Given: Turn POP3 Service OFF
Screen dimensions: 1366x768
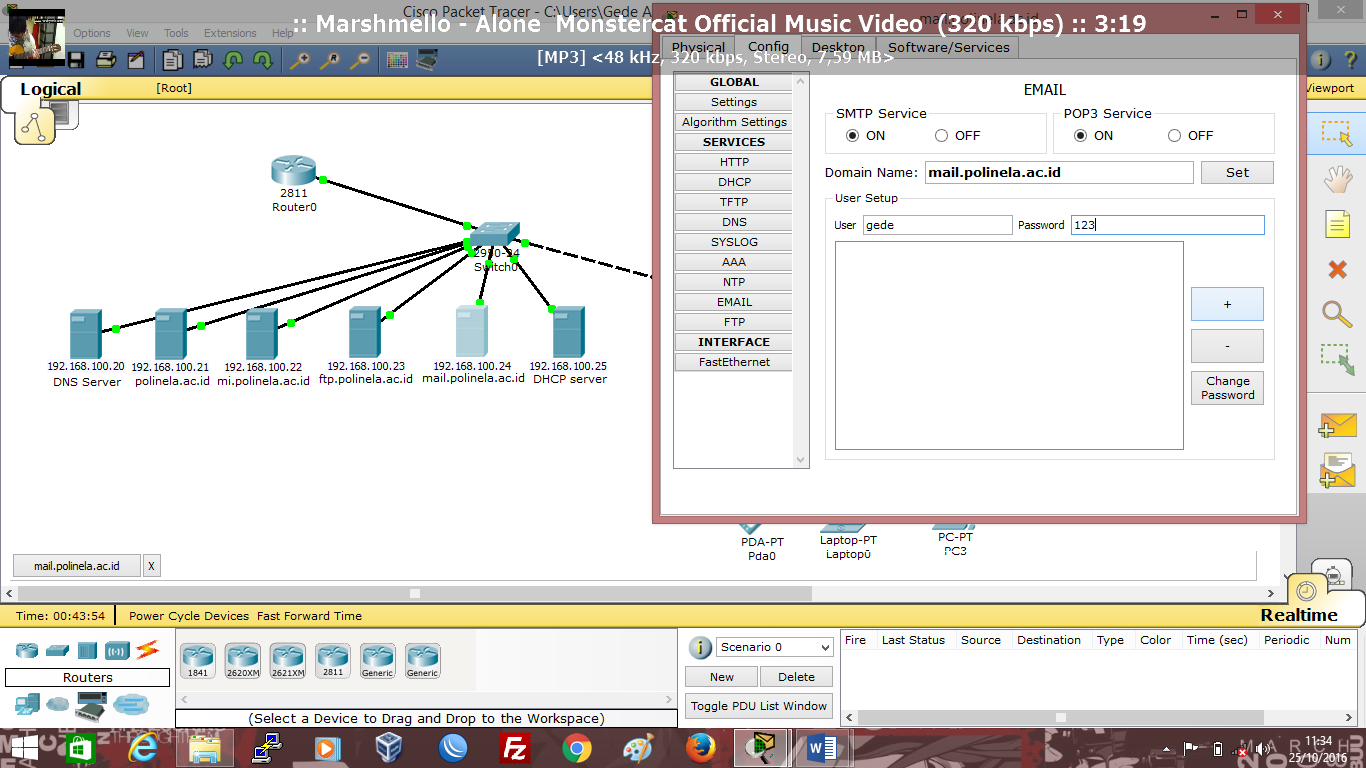Looking at the screenshot, I should (x=1175, y=136).
